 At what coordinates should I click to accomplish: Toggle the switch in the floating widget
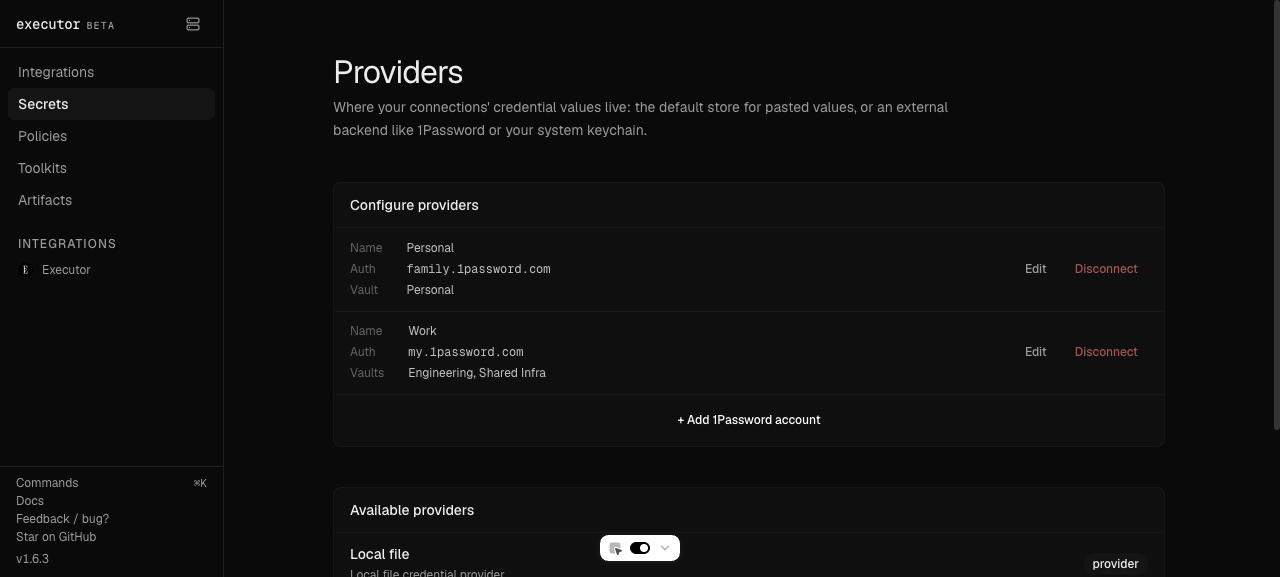(640, 548)
